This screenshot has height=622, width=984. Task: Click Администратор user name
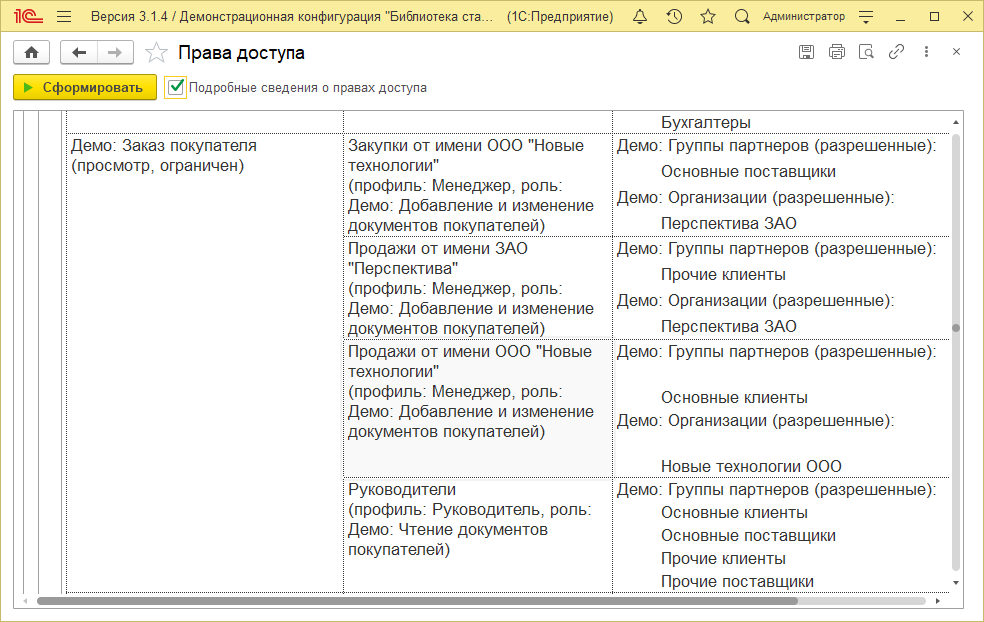tap(804, 17)
